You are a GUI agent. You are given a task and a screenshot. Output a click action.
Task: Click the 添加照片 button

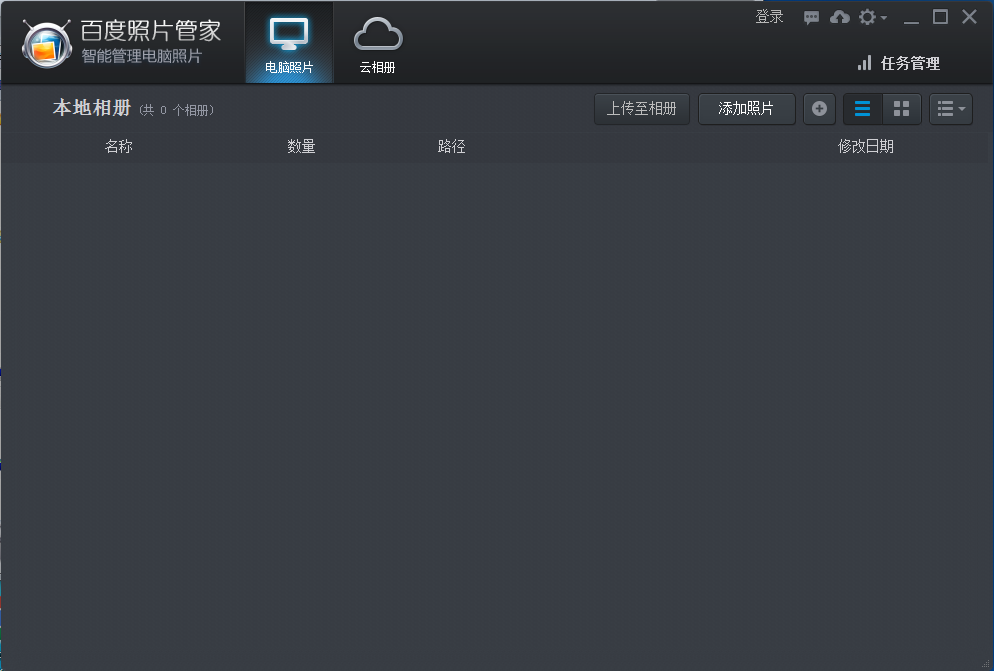[747, 108]
